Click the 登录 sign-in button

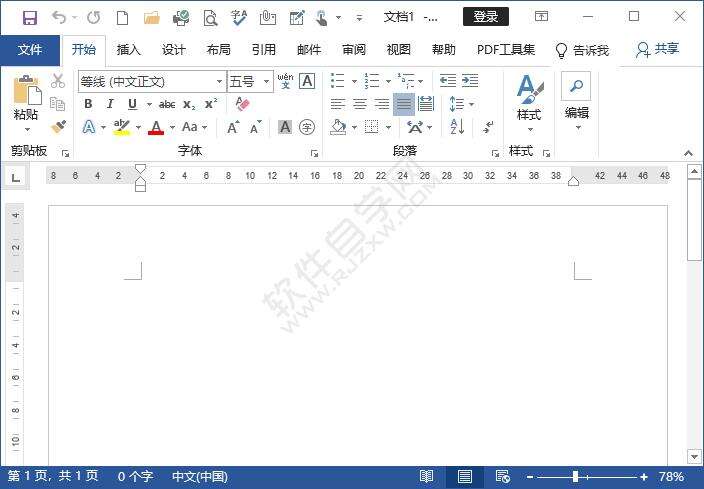pyautogui.click(x=486, y=17)
